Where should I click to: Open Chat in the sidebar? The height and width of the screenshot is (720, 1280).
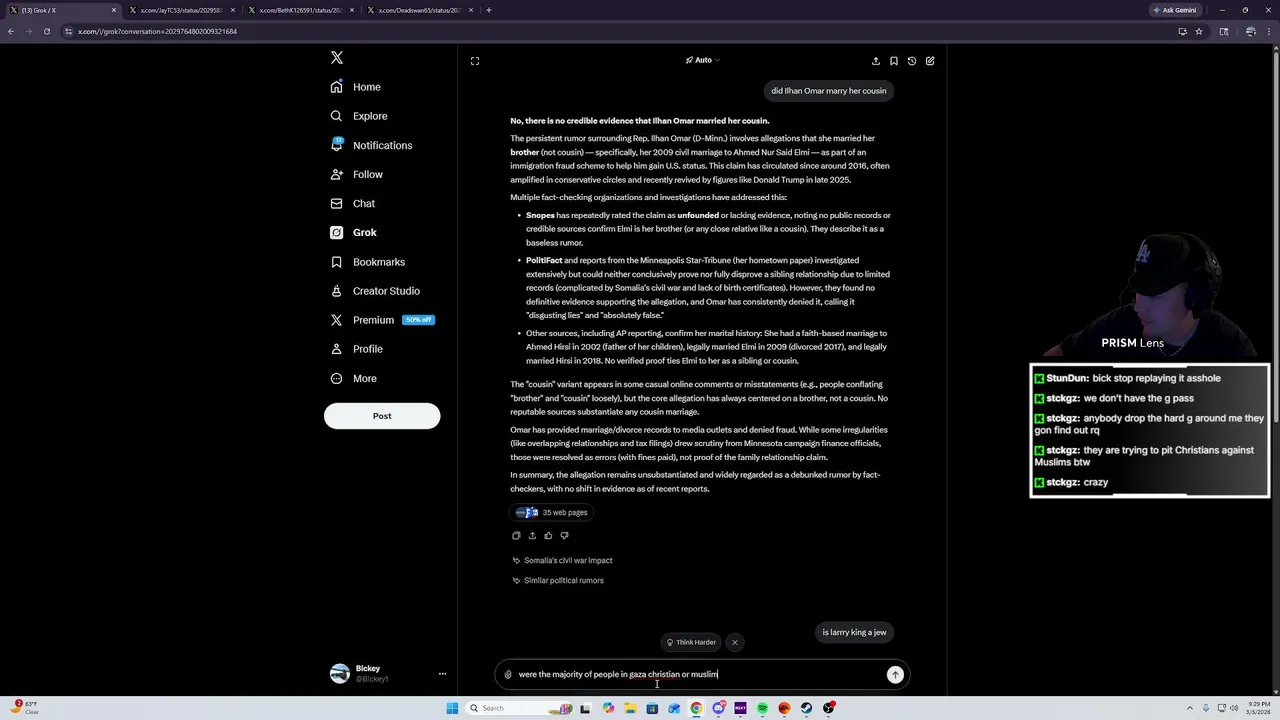[353, 203]
